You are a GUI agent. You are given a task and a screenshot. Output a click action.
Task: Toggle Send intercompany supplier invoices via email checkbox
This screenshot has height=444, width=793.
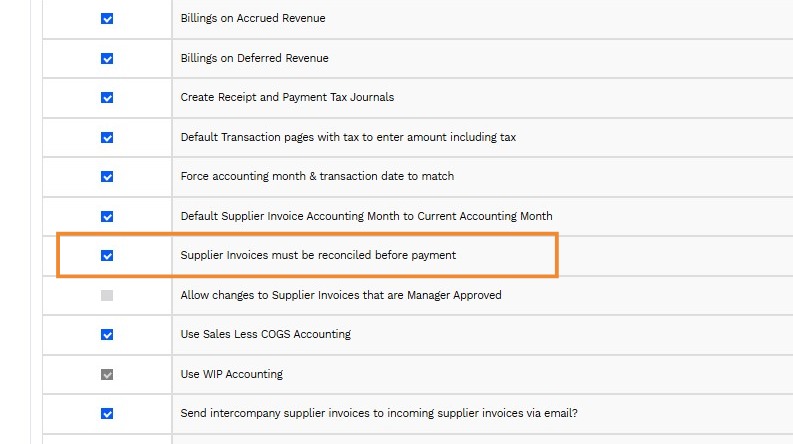click(107, 414)
